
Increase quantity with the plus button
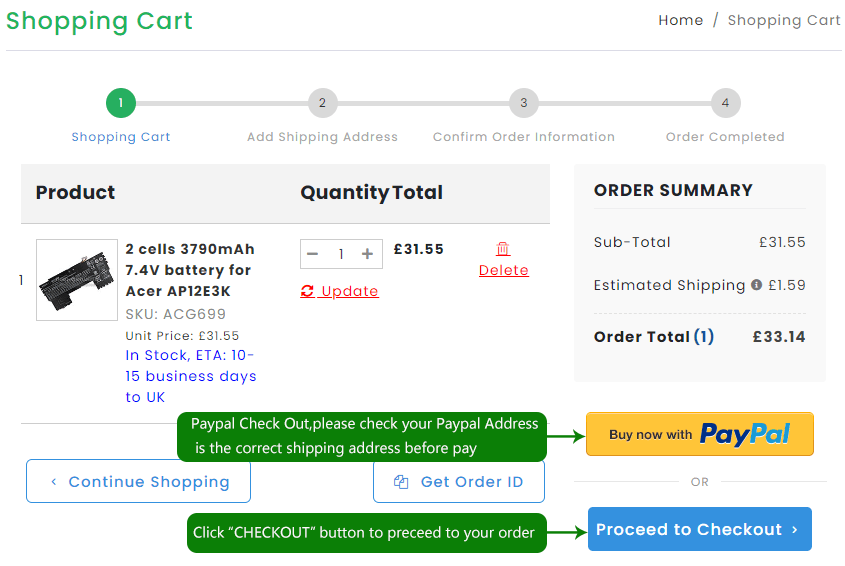[367, 254]
